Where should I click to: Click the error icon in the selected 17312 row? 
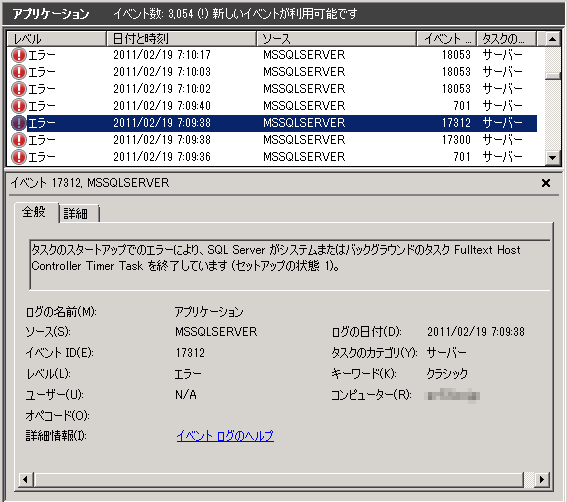pos(19,123)
